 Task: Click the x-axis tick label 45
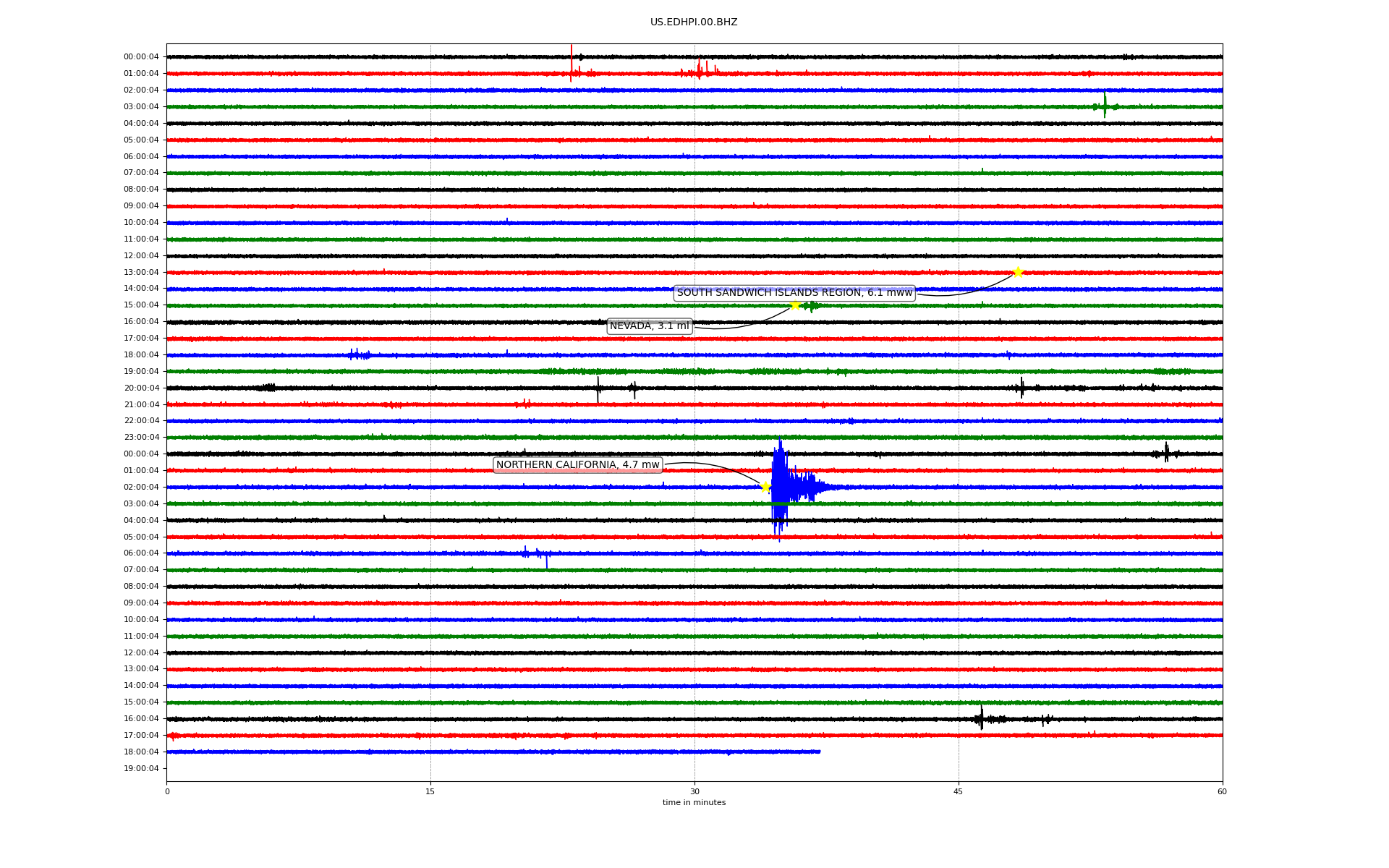pyautogui.click(x=959, y=791)
